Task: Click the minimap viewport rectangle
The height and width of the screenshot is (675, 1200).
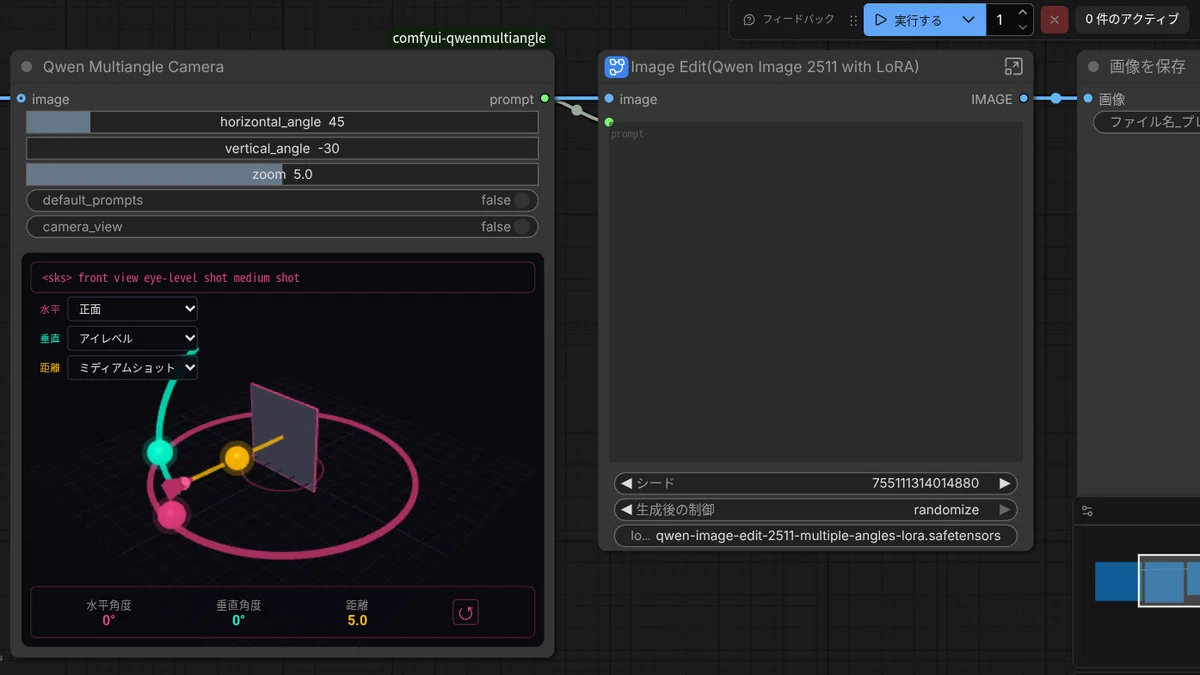Action: [x=1169, y=580]
